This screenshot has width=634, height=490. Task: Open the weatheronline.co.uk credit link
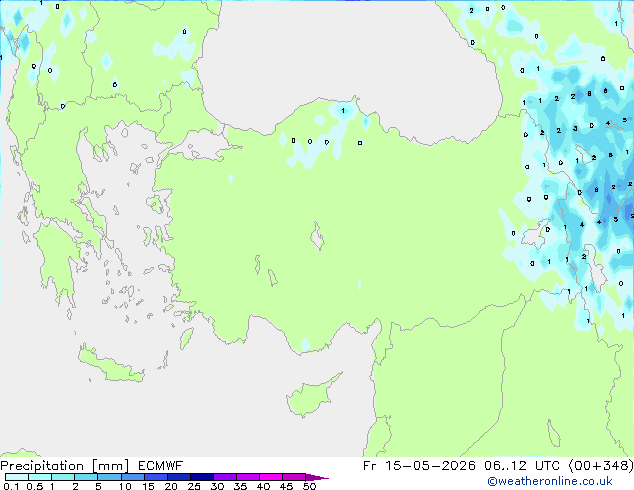tap(550, 481)
